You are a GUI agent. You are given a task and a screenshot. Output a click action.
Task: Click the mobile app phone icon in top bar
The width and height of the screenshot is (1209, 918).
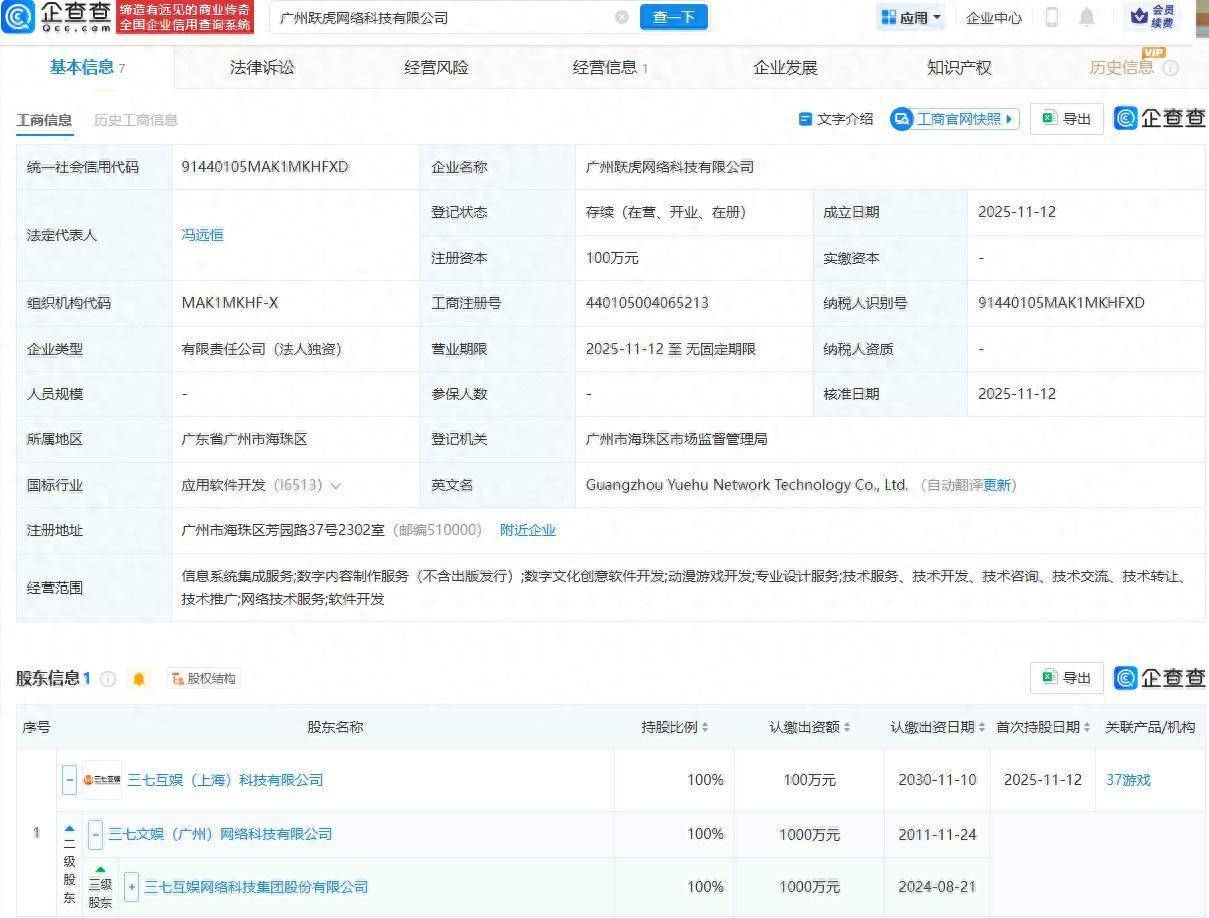[1052, 17]
